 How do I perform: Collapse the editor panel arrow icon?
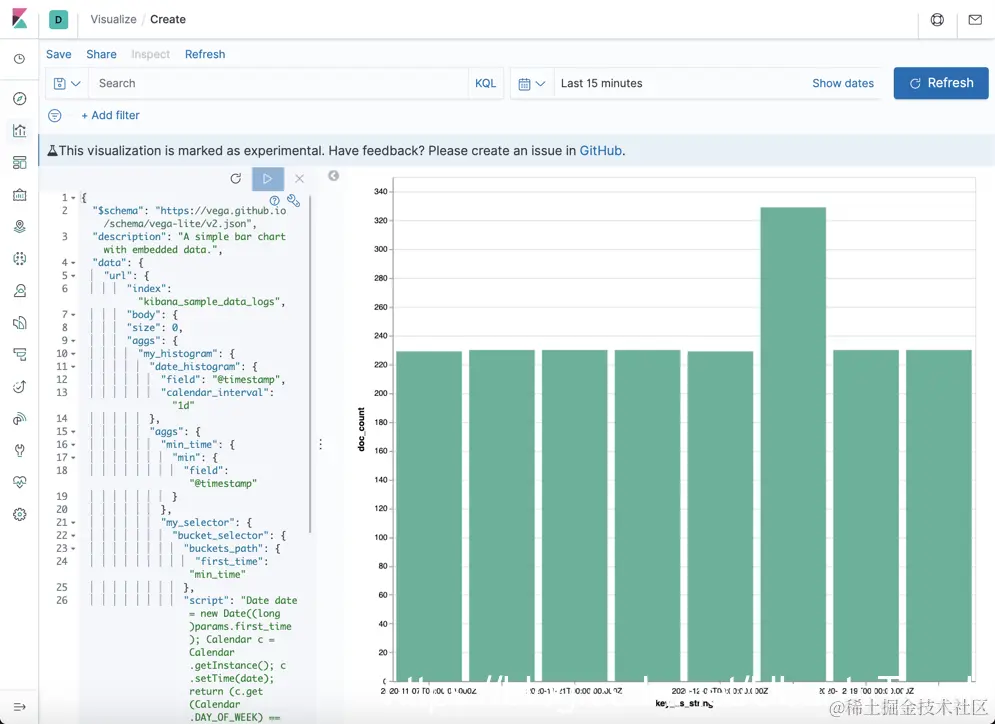click(333, 176)
